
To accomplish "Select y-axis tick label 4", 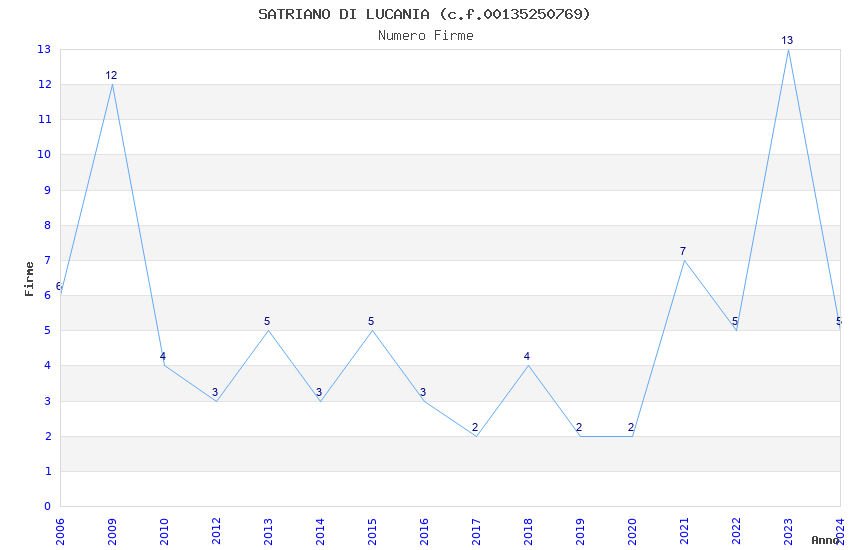I will [48, 366].
